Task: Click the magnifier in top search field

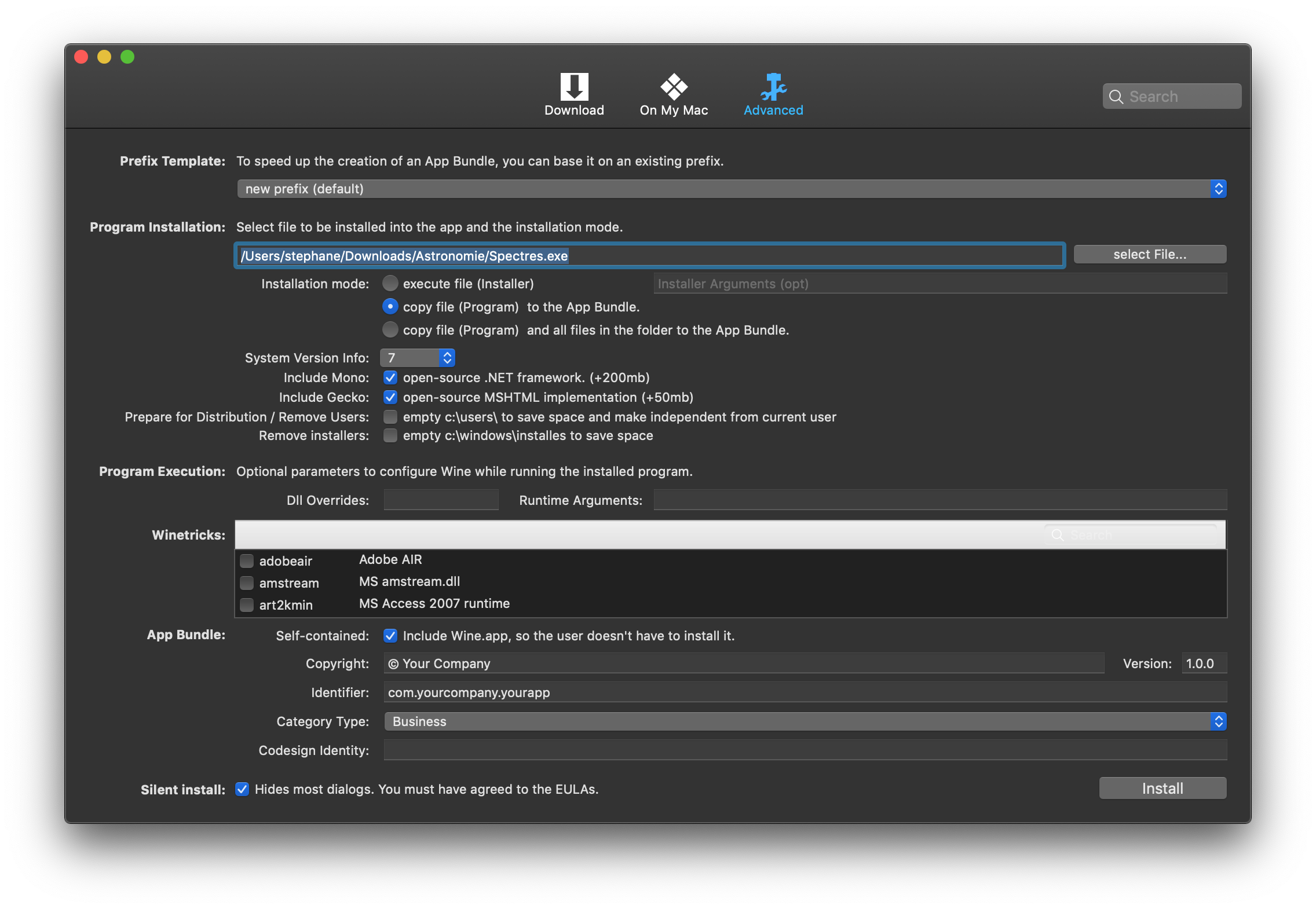Action: tap(1116, 97)
